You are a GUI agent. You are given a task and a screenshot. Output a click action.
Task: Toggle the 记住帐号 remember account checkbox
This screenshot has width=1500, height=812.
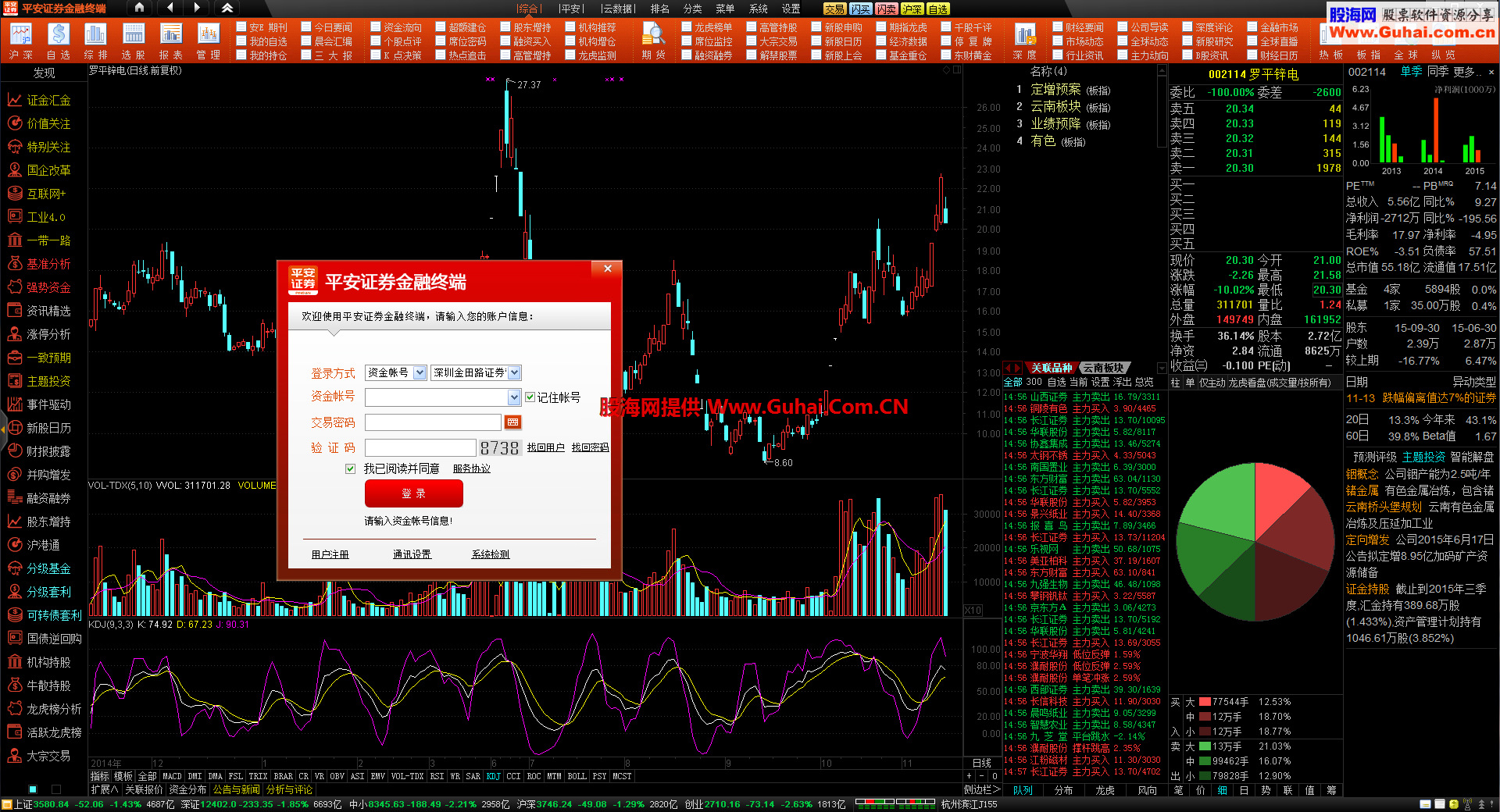530,397
